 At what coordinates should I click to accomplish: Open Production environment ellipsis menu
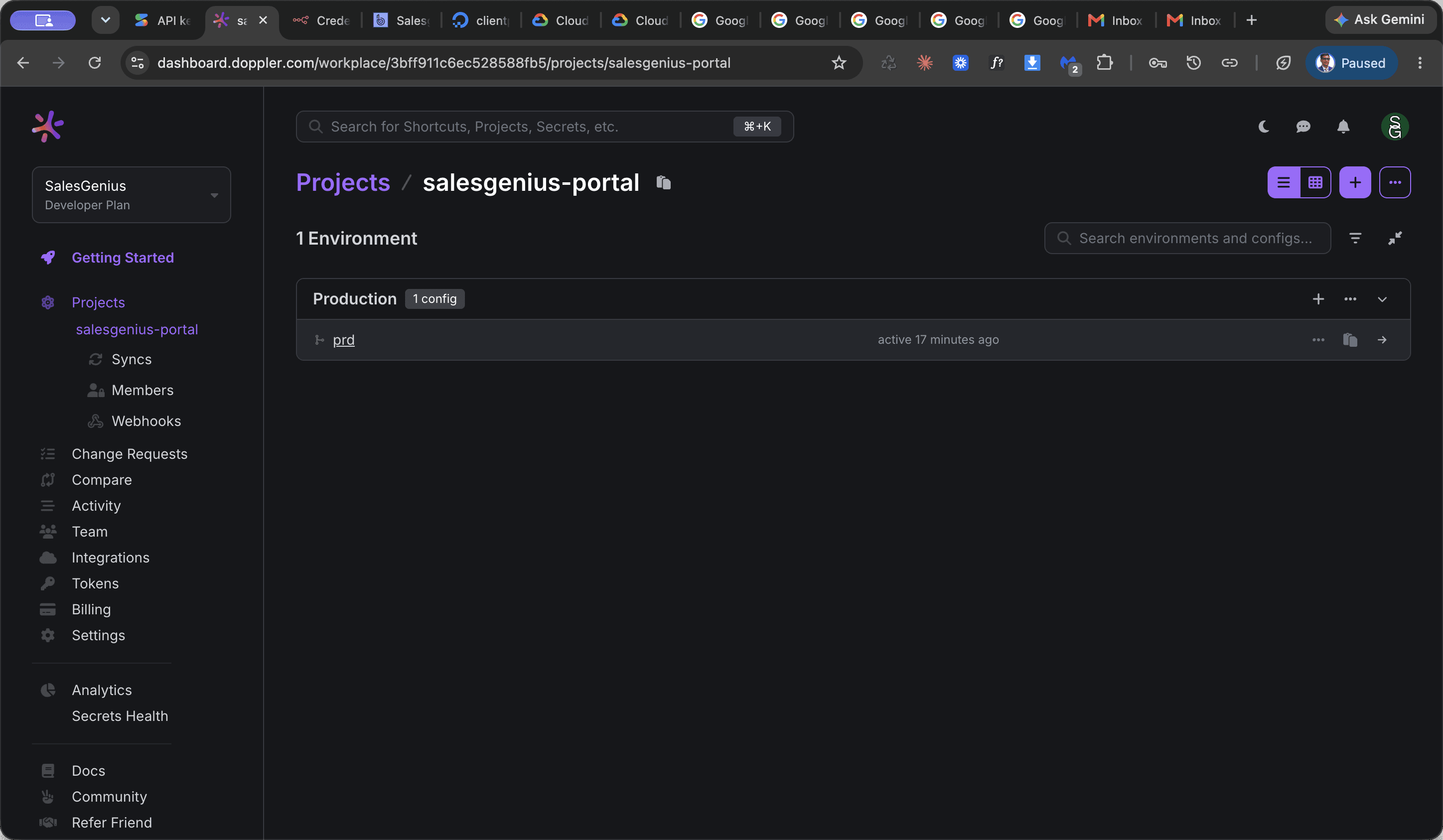pyautogui.click(x=1350, y=299)
